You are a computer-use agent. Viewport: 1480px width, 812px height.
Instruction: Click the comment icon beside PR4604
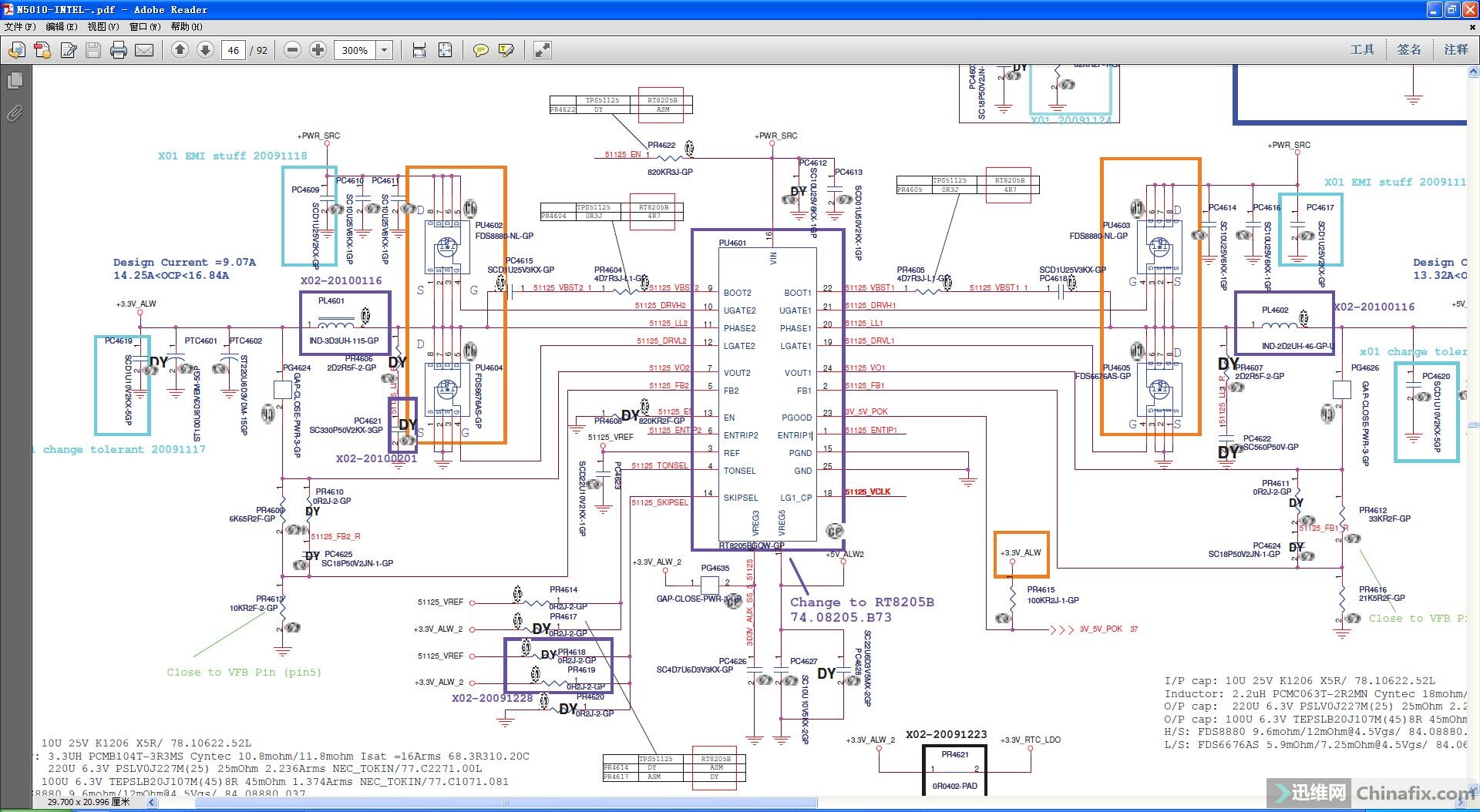(644, 282)
